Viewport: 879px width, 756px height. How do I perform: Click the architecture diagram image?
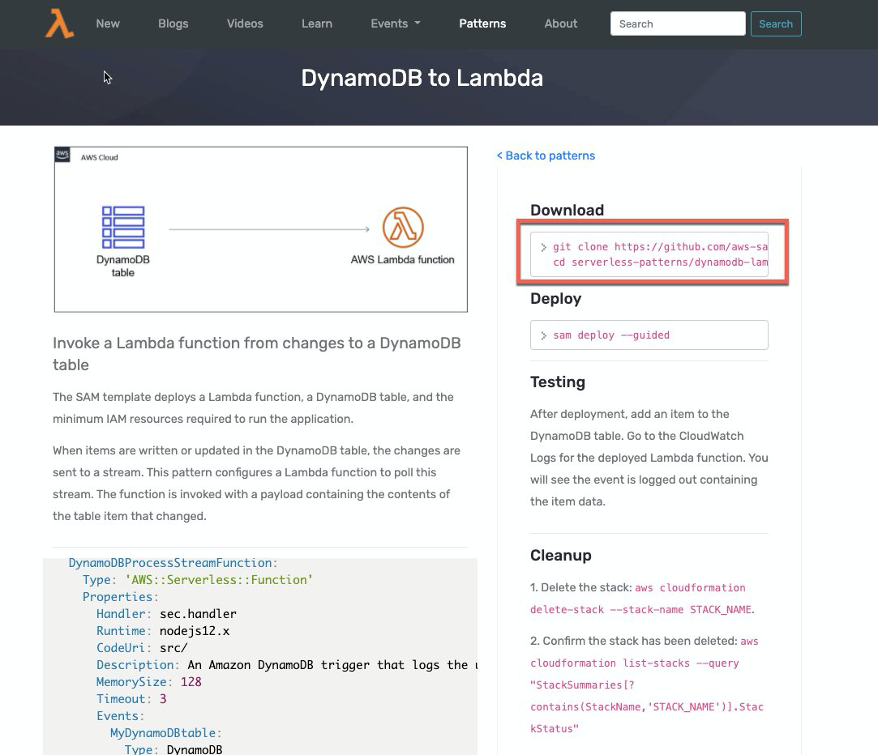coord(261,229)
